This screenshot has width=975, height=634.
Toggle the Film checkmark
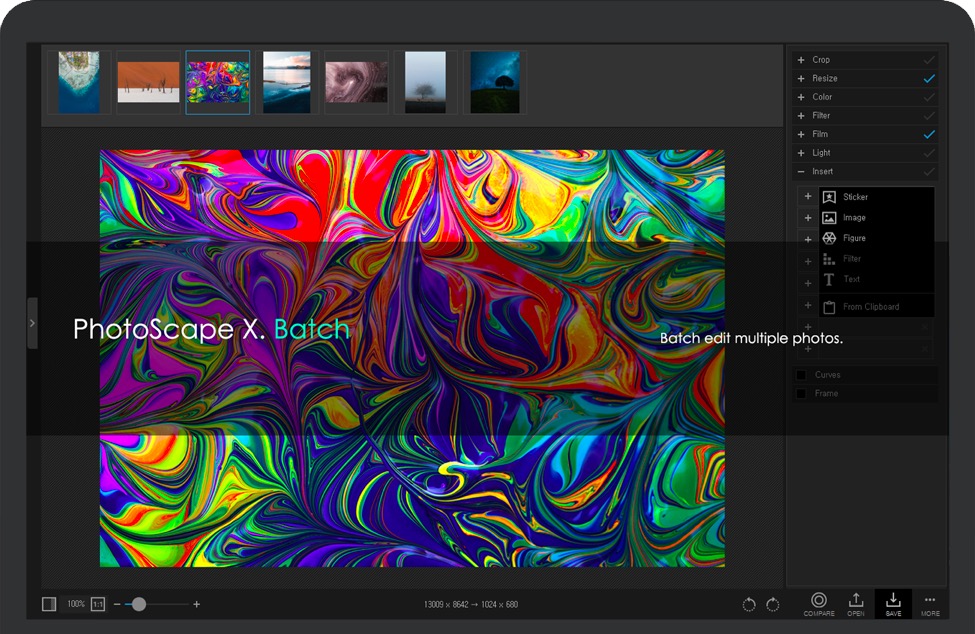929,134
